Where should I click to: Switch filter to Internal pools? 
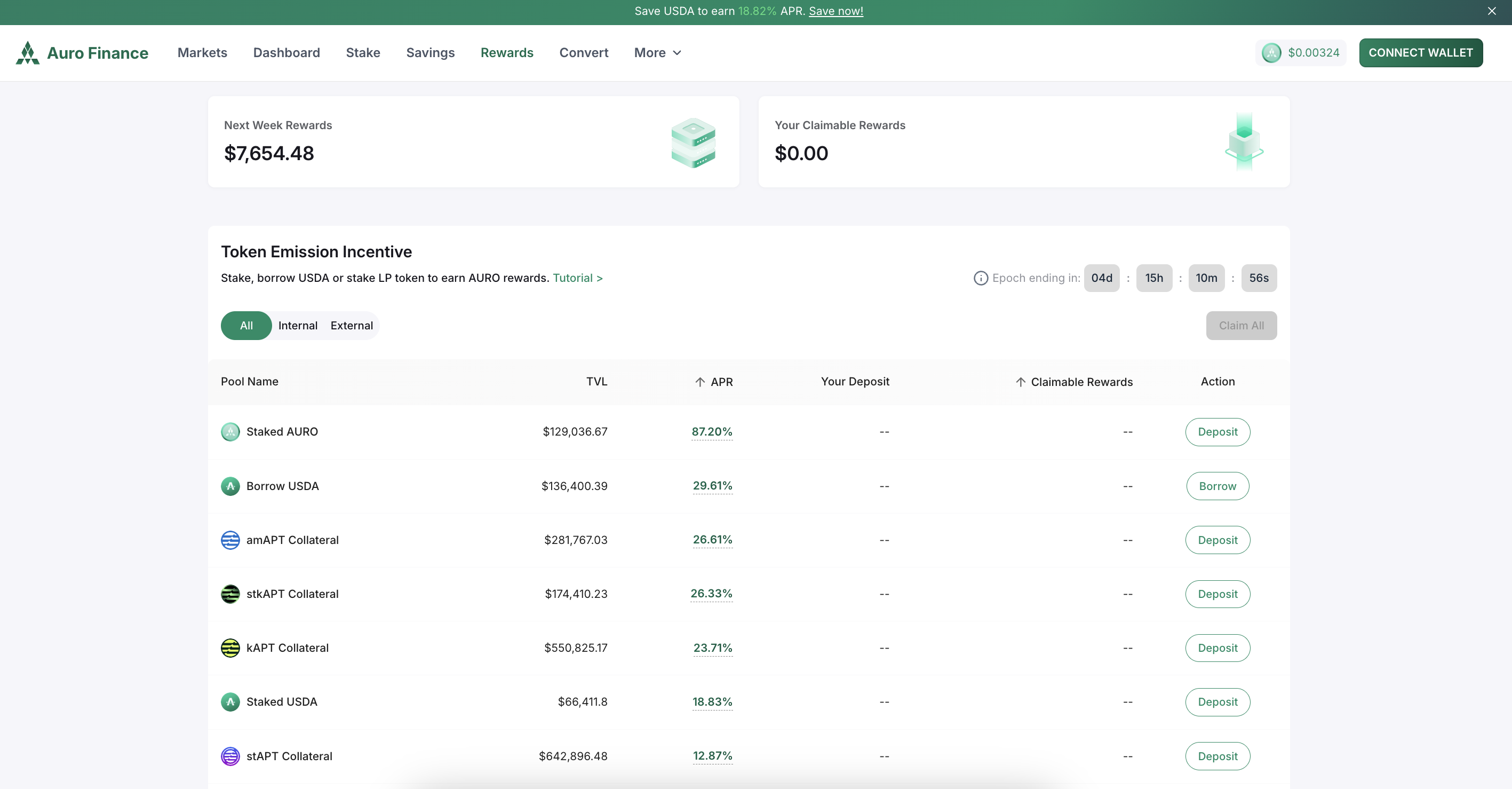coord(298,326)
